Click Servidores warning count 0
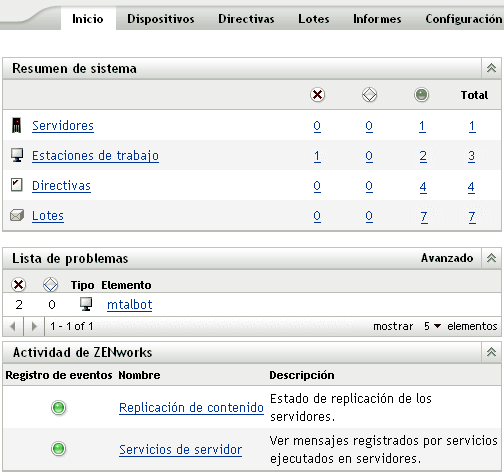Image resolution: width=504 pixels, height=475 pixels. click(x=369, y=126)
